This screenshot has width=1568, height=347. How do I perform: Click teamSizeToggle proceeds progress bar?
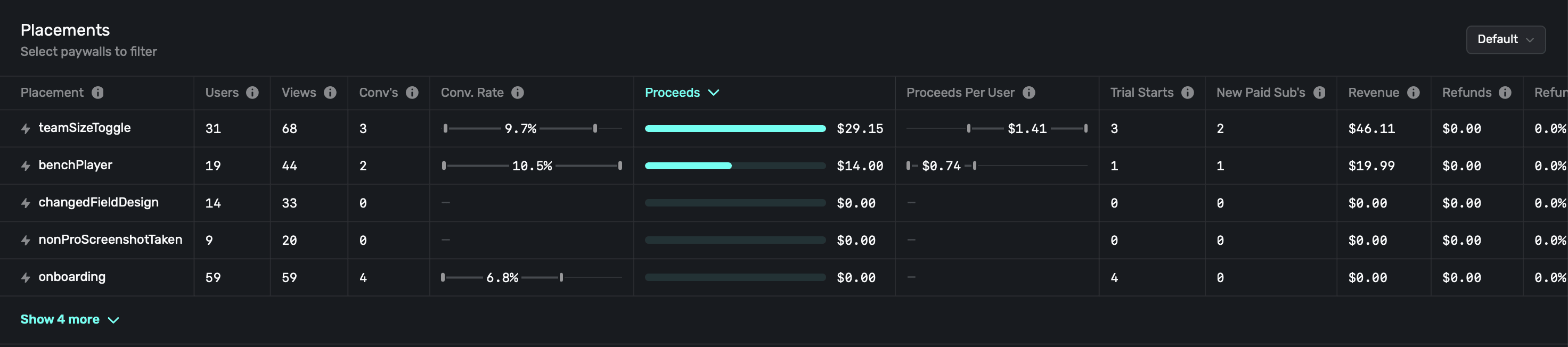734,128
